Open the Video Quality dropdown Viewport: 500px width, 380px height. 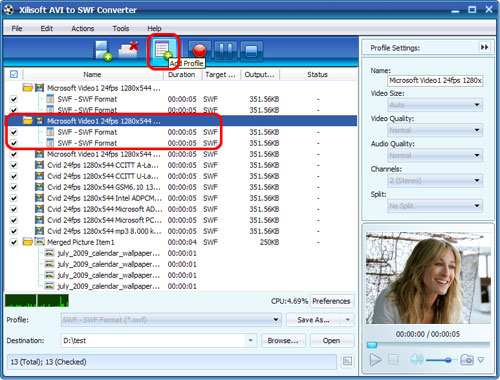click(x=435, y=130)
